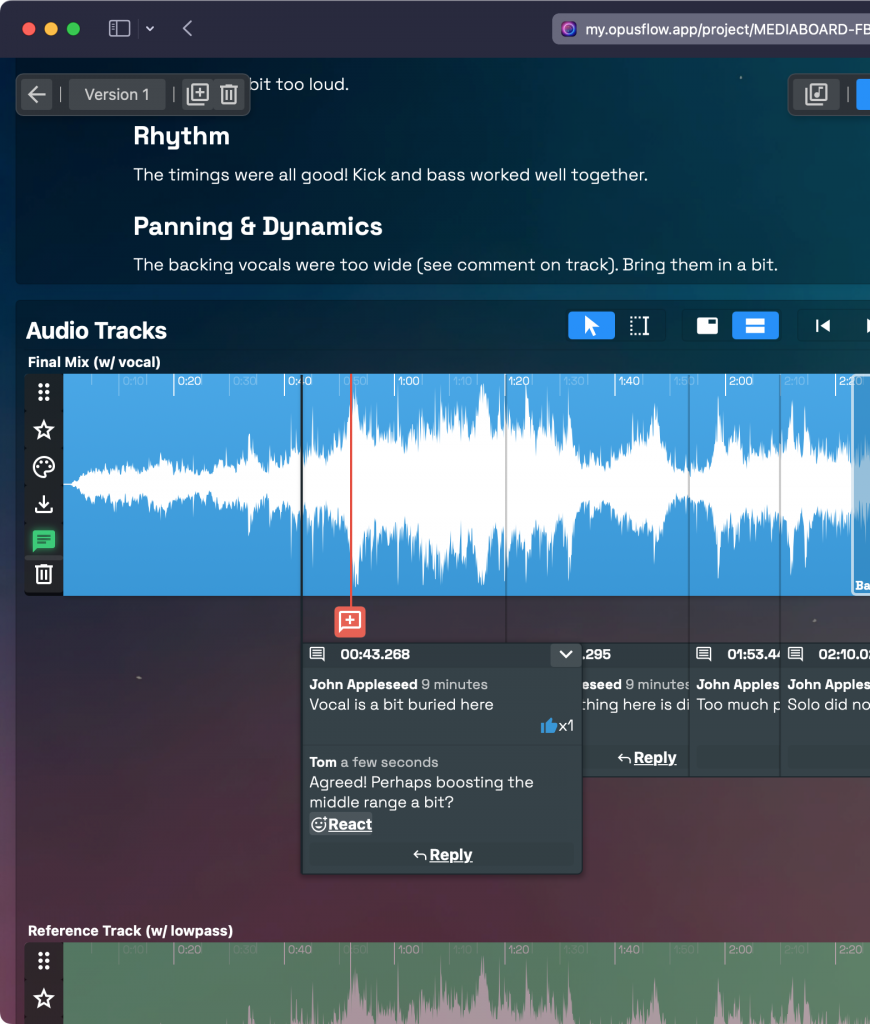Open the sidebar layout dropdown chevron
870x1024 pixels.
(x=150, y=29)
